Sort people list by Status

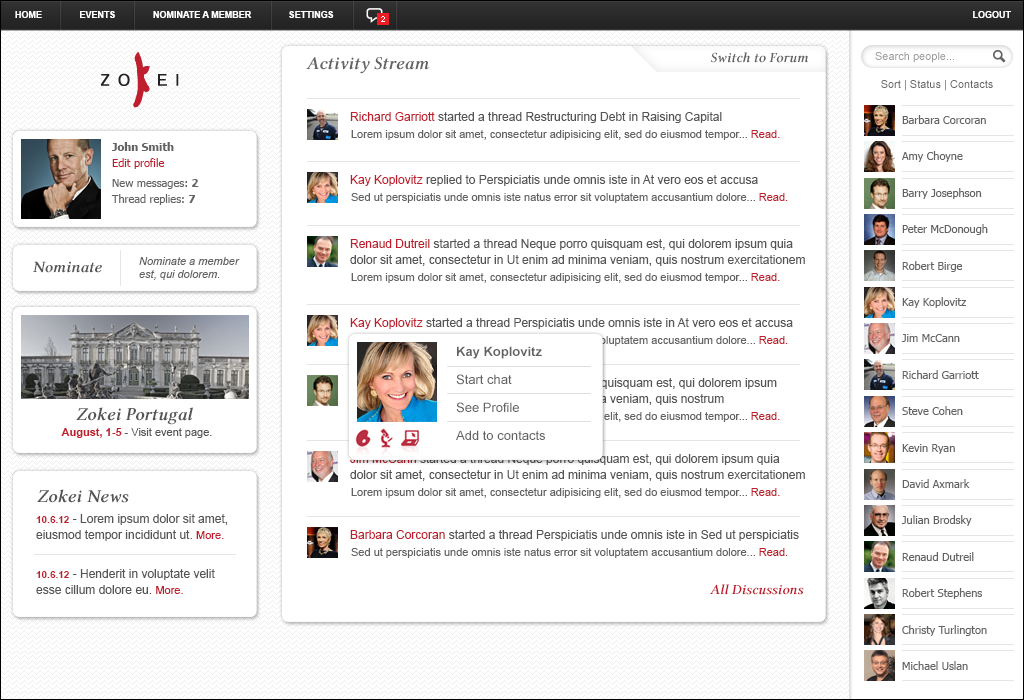tap(925, 85)
